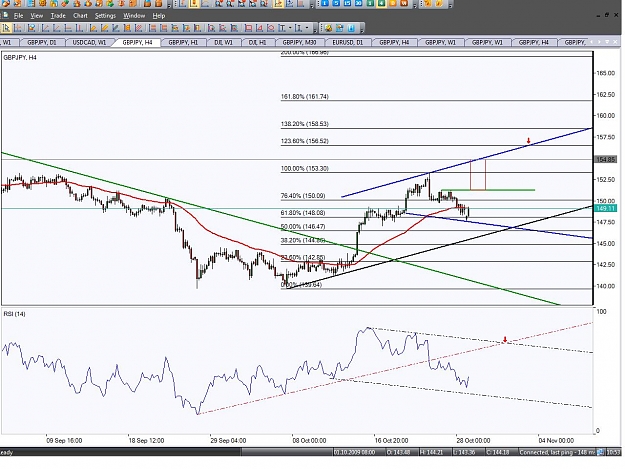Open the View menu
The height and width of the screenshot is (469, 625).
click(37, 16)
